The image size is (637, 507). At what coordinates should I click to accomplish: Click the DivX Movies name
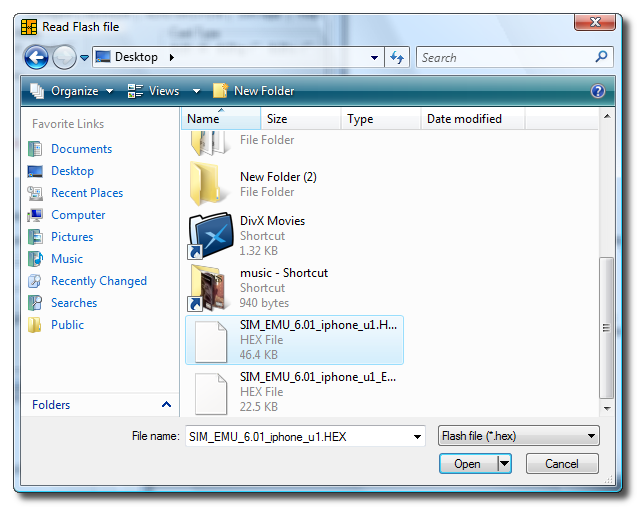[x=273, y=221]
